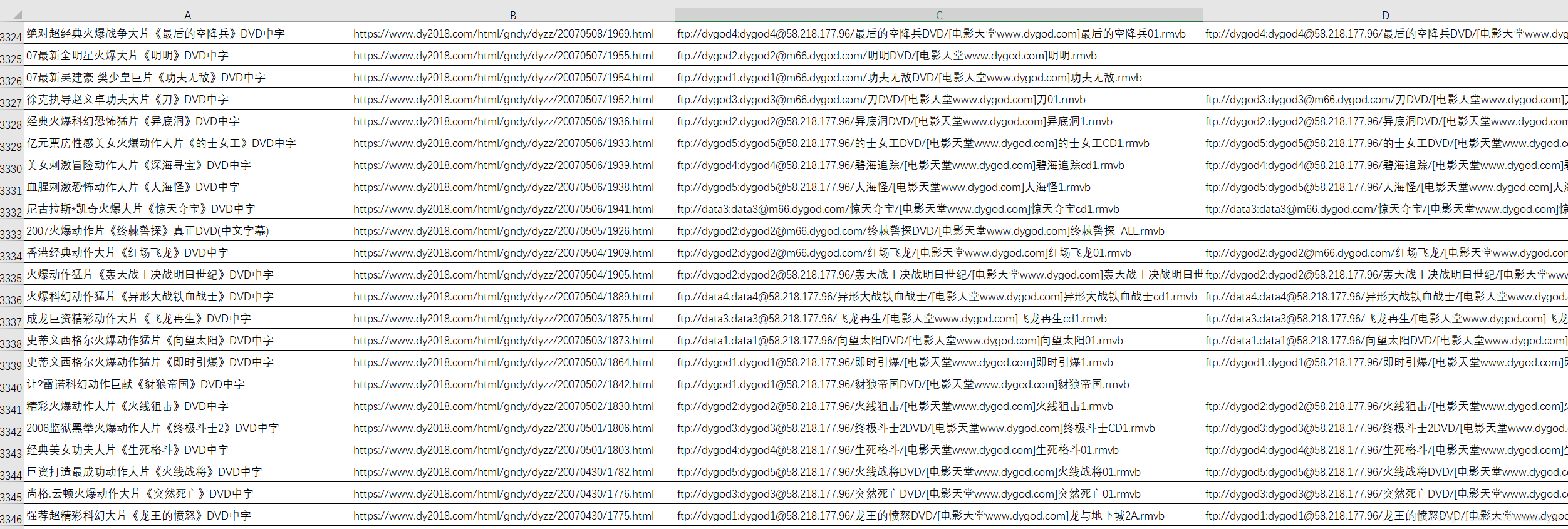Click cell with 《明明》DVD中字 title
The image size is (1568, 529).
(x=187, y=55)
